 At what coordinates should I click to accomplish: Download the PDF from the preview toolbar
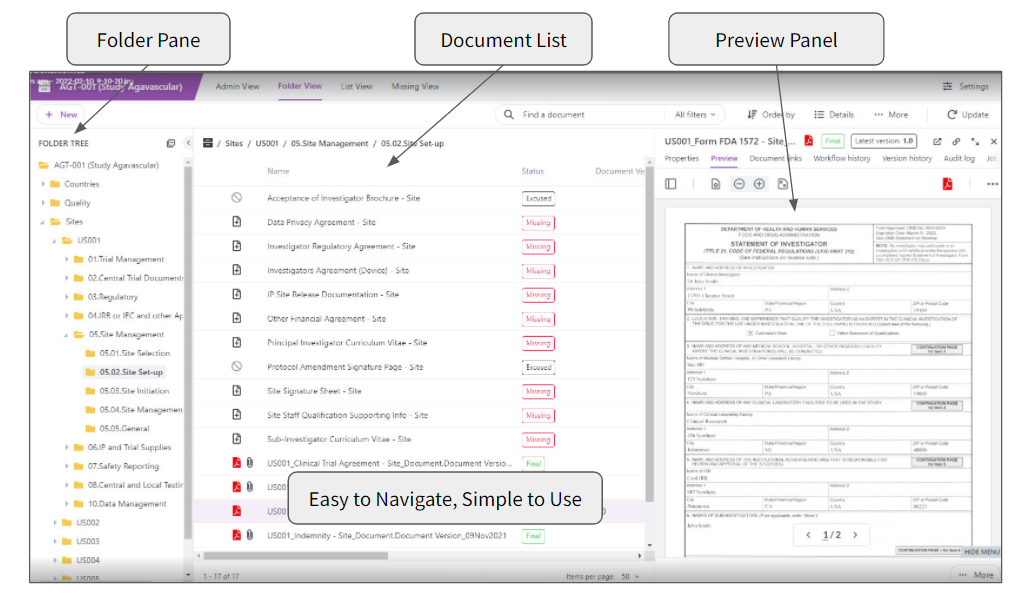point(947,184)
